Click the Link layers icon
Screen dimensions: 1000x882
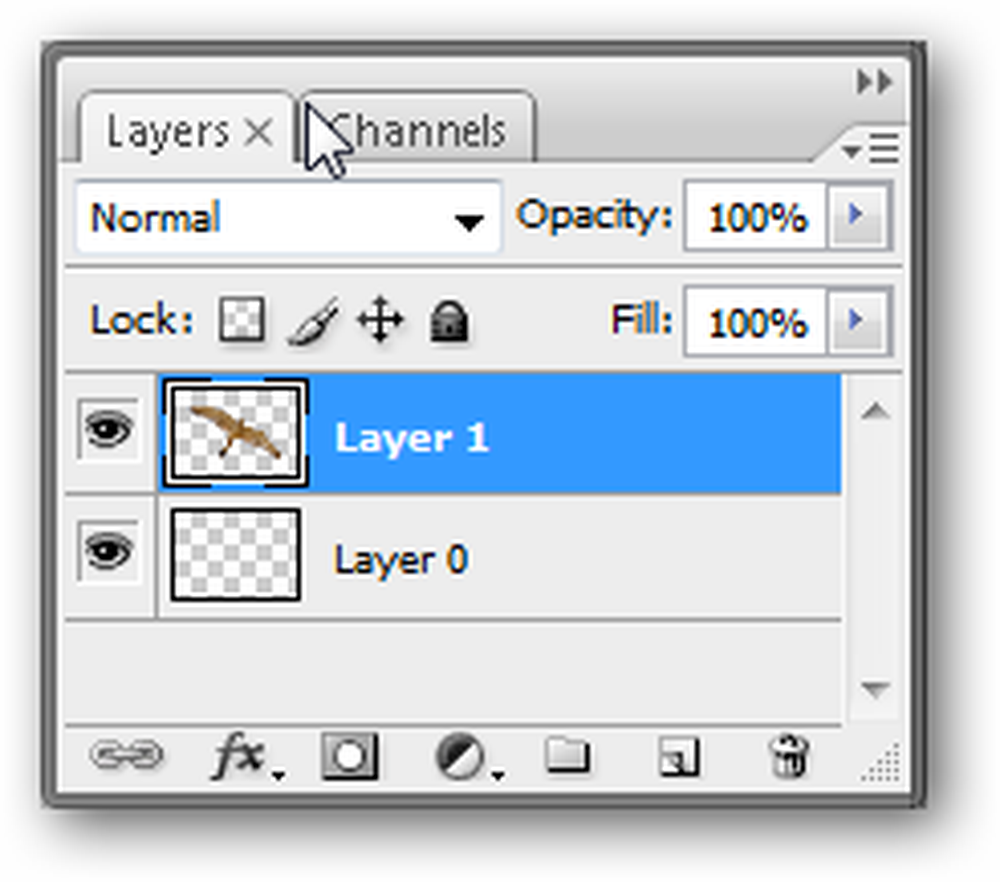(128, 755)
